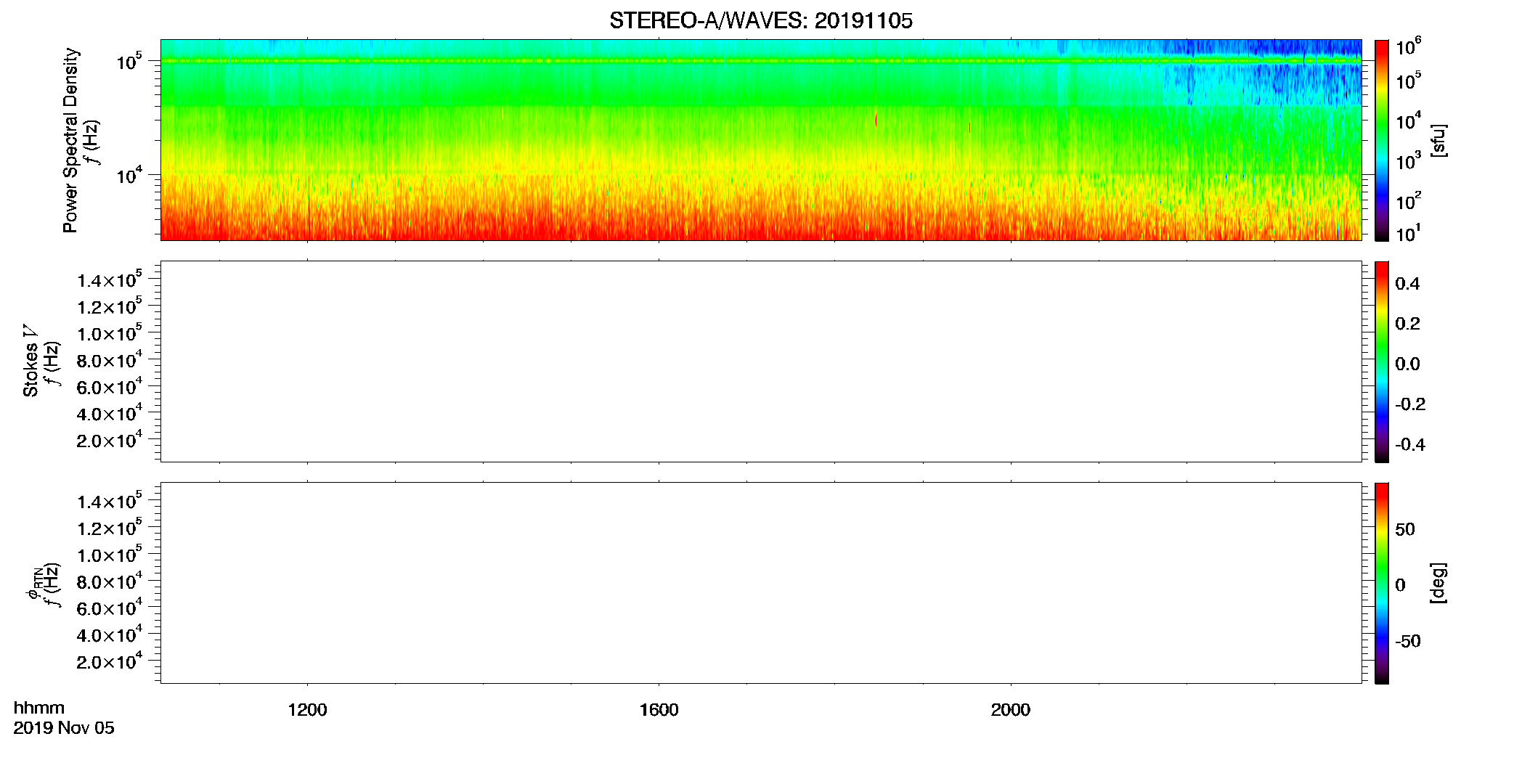1522x784 pixels.
Task: Click the phi RTN degree color bar
Action: (1382, 583)
